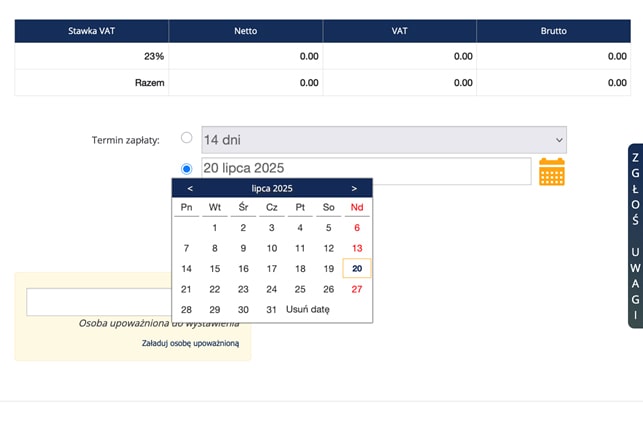Expand the 14 dni payment term dropdown
The width and height of the screenshot is (643, 426).
pos(383,140)
